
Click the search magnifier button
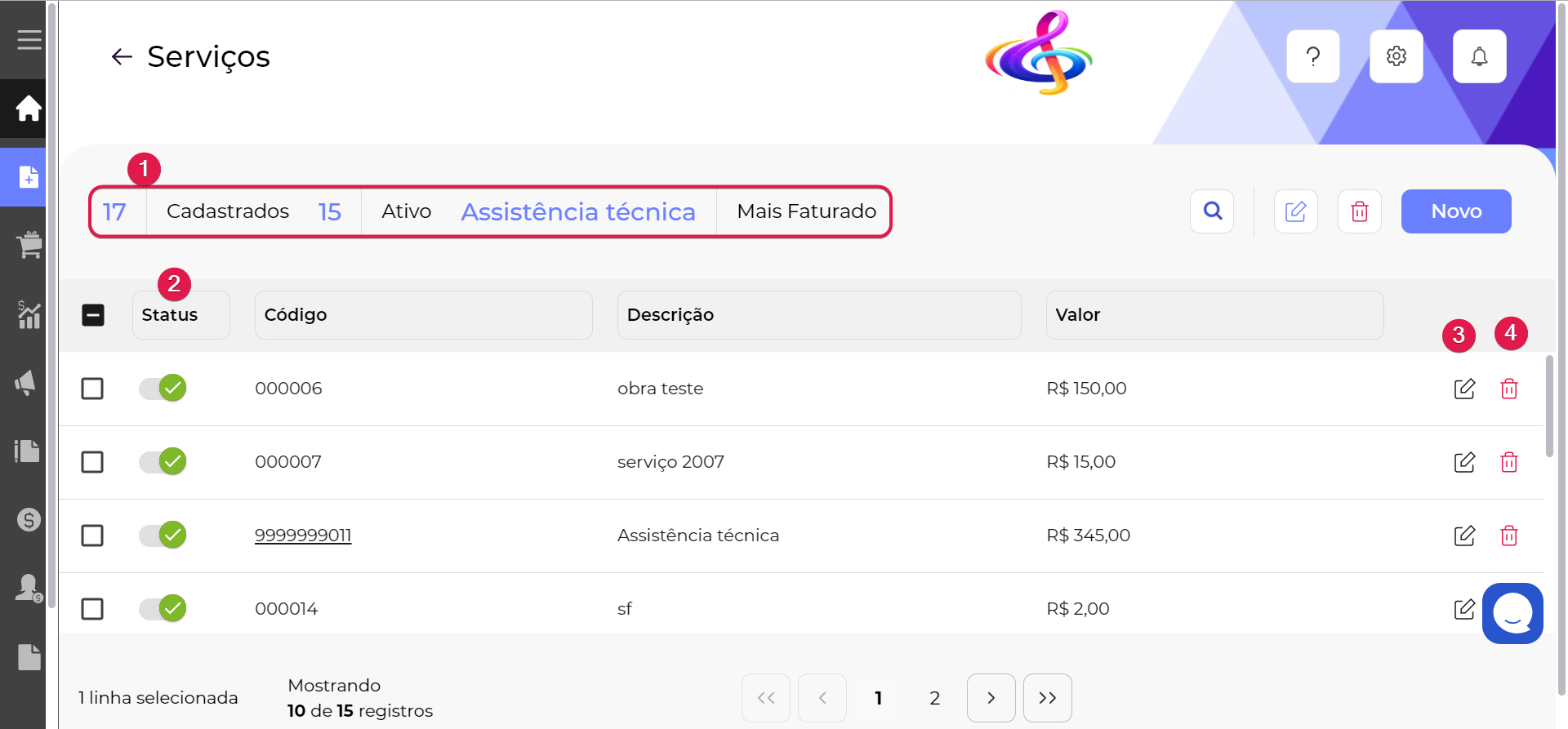pos(1213,211)
